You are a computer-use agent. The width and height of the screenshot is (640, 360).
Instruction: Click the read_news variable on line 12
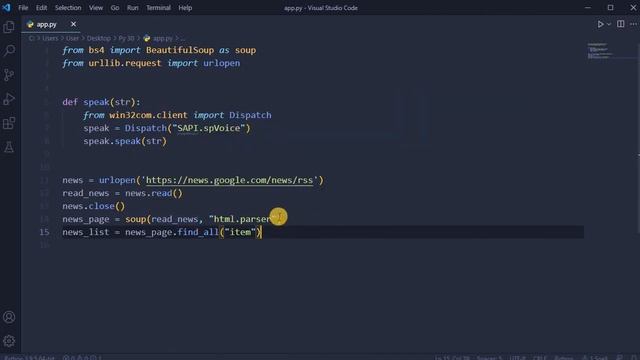coord(86,193)
